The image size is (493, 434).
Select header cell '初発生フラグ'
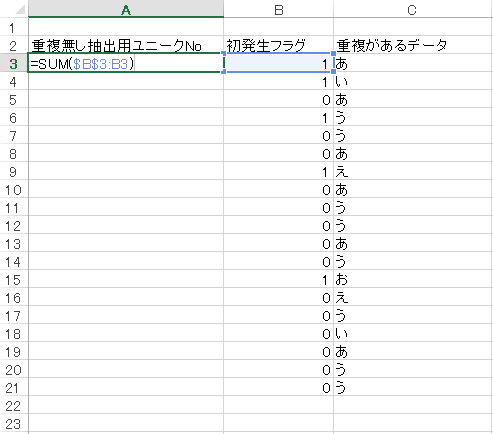278,45
